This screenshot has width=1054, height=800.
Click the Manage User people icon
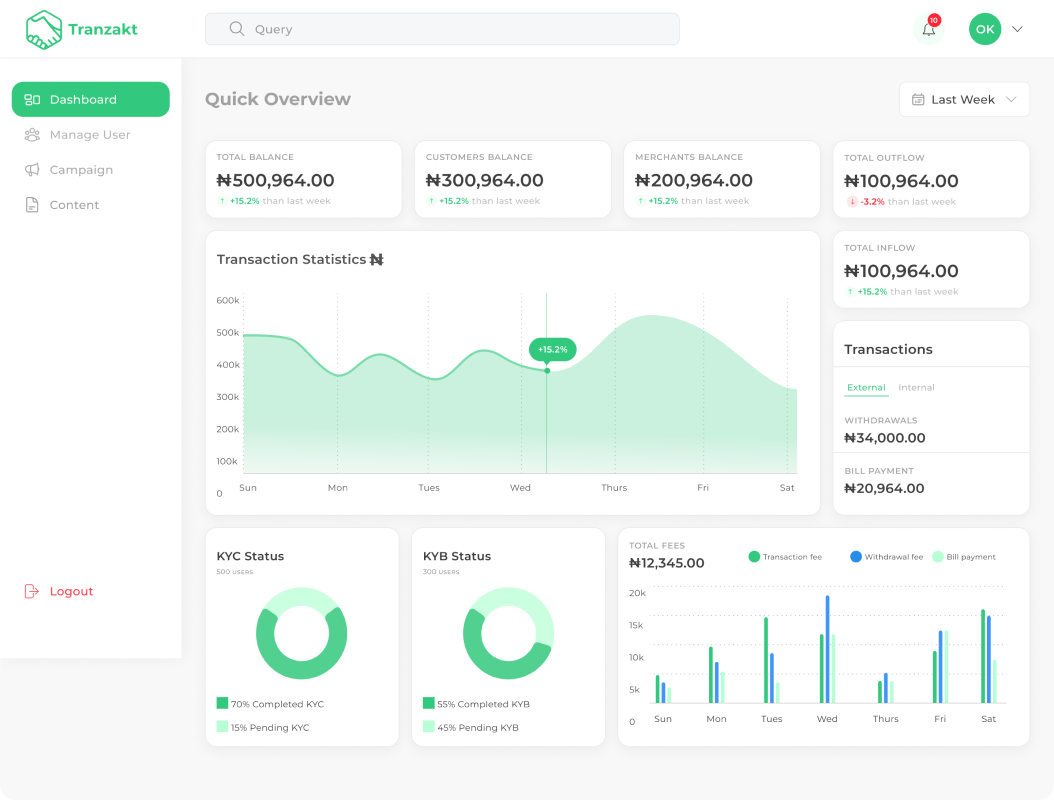pos(32,135)
